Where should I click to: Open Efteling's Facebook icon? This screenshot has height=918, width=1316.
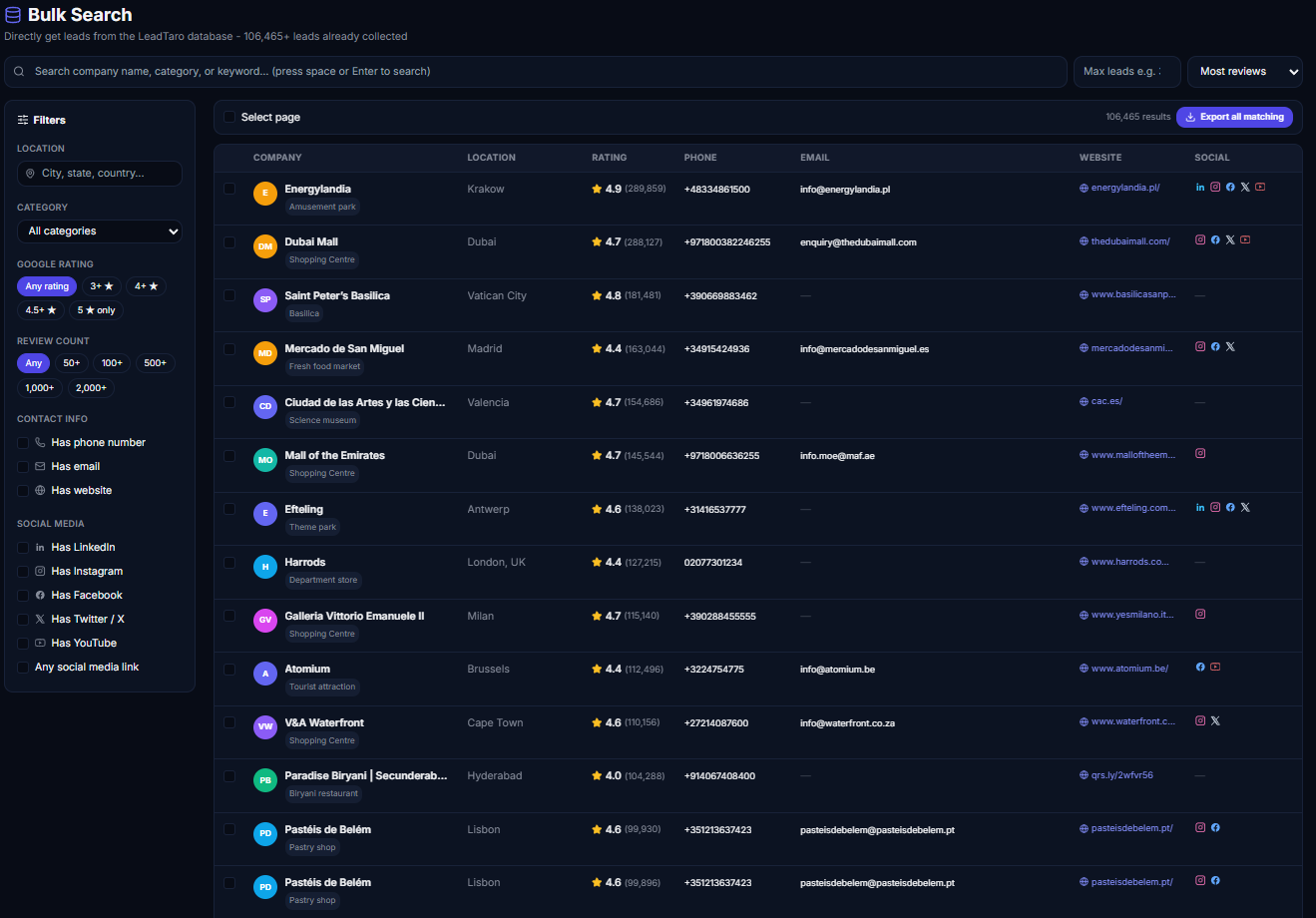tap(1230, 508)
